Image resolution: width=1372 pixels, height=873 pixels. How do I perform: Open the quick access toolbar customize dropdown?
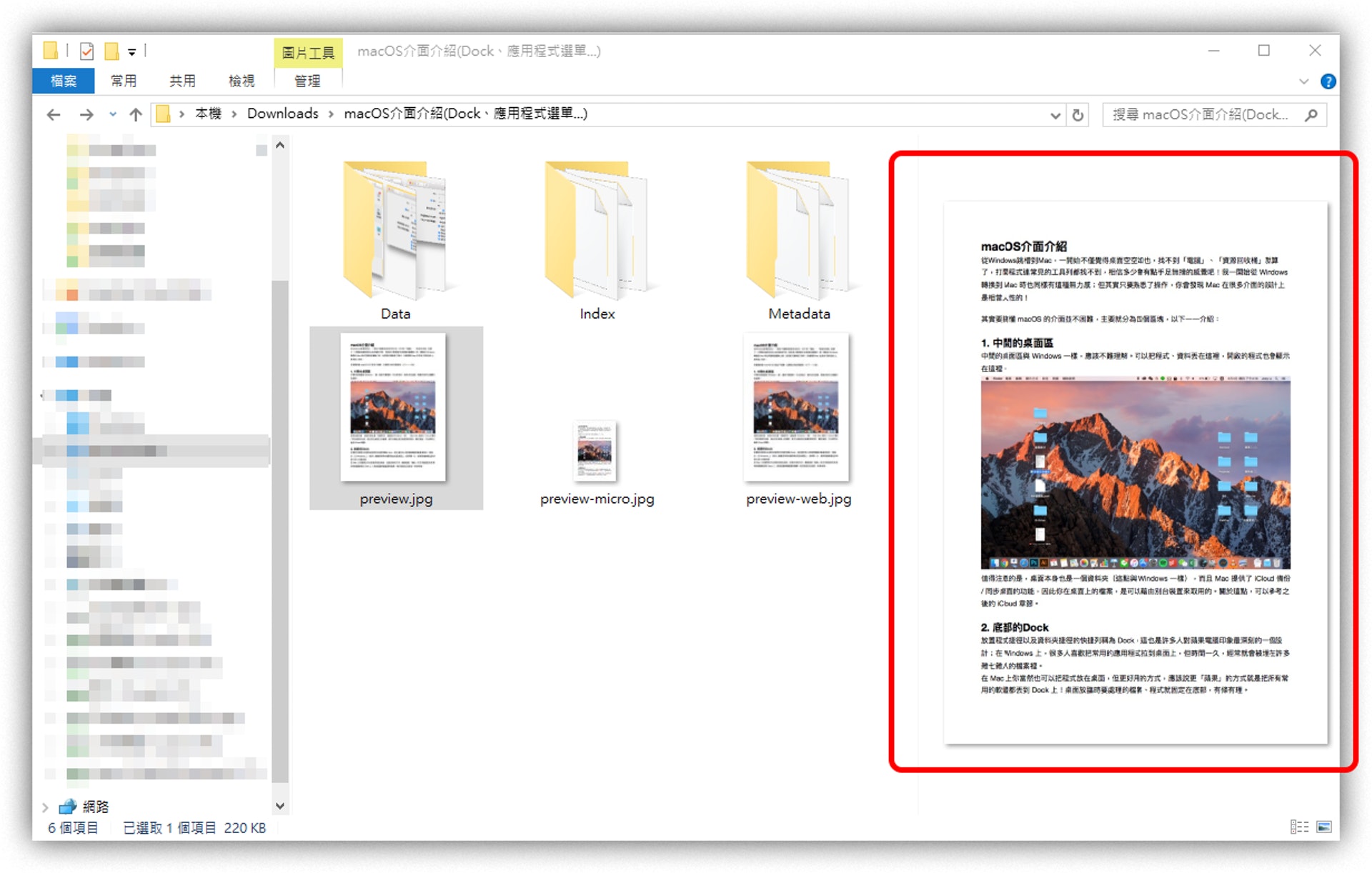tap(132, 52)
